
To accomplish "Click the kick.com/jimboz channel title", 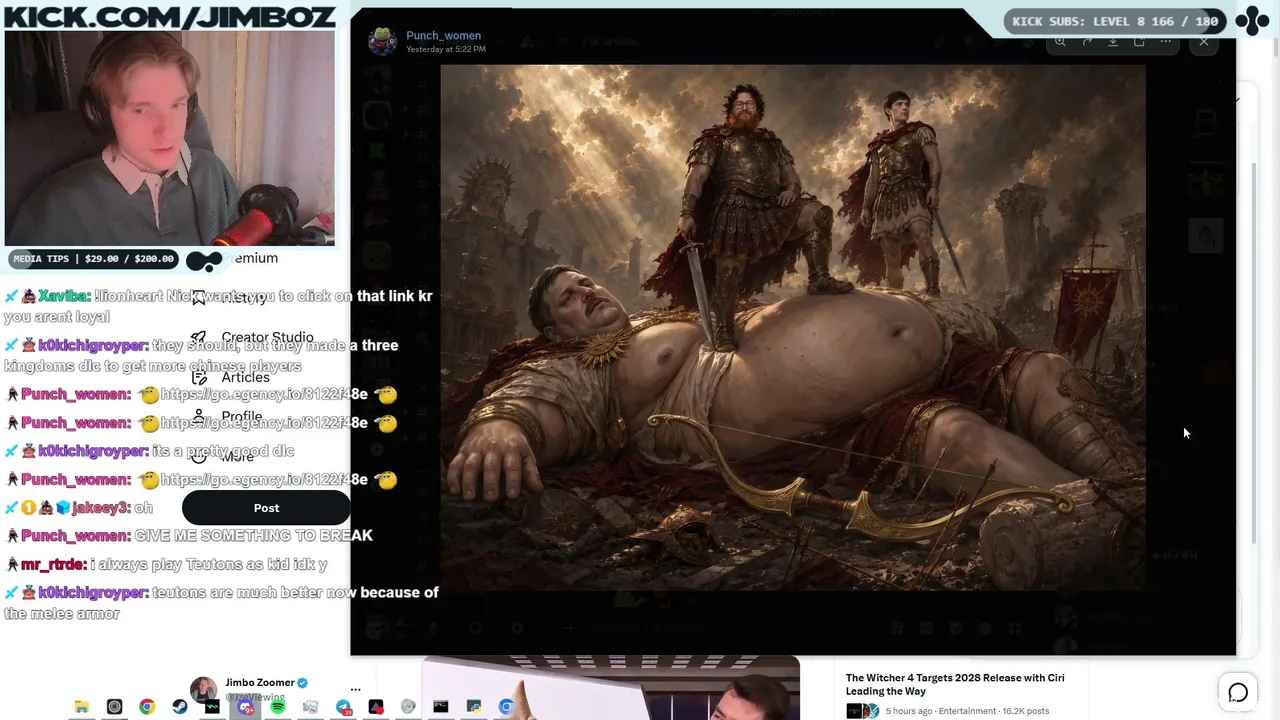I will [x=170, y=16].
